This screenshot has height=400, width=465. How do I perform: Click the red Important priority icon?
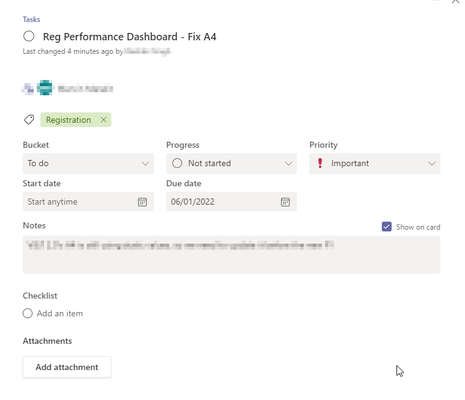coord(320,163)
